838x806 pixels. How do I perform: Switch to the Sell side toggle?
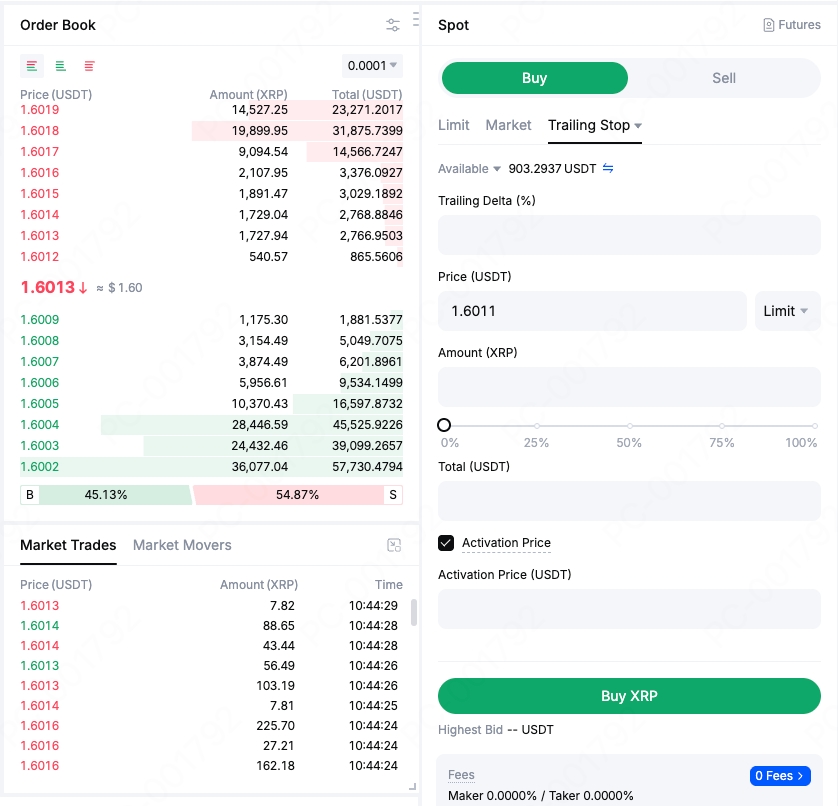[724, 78]
